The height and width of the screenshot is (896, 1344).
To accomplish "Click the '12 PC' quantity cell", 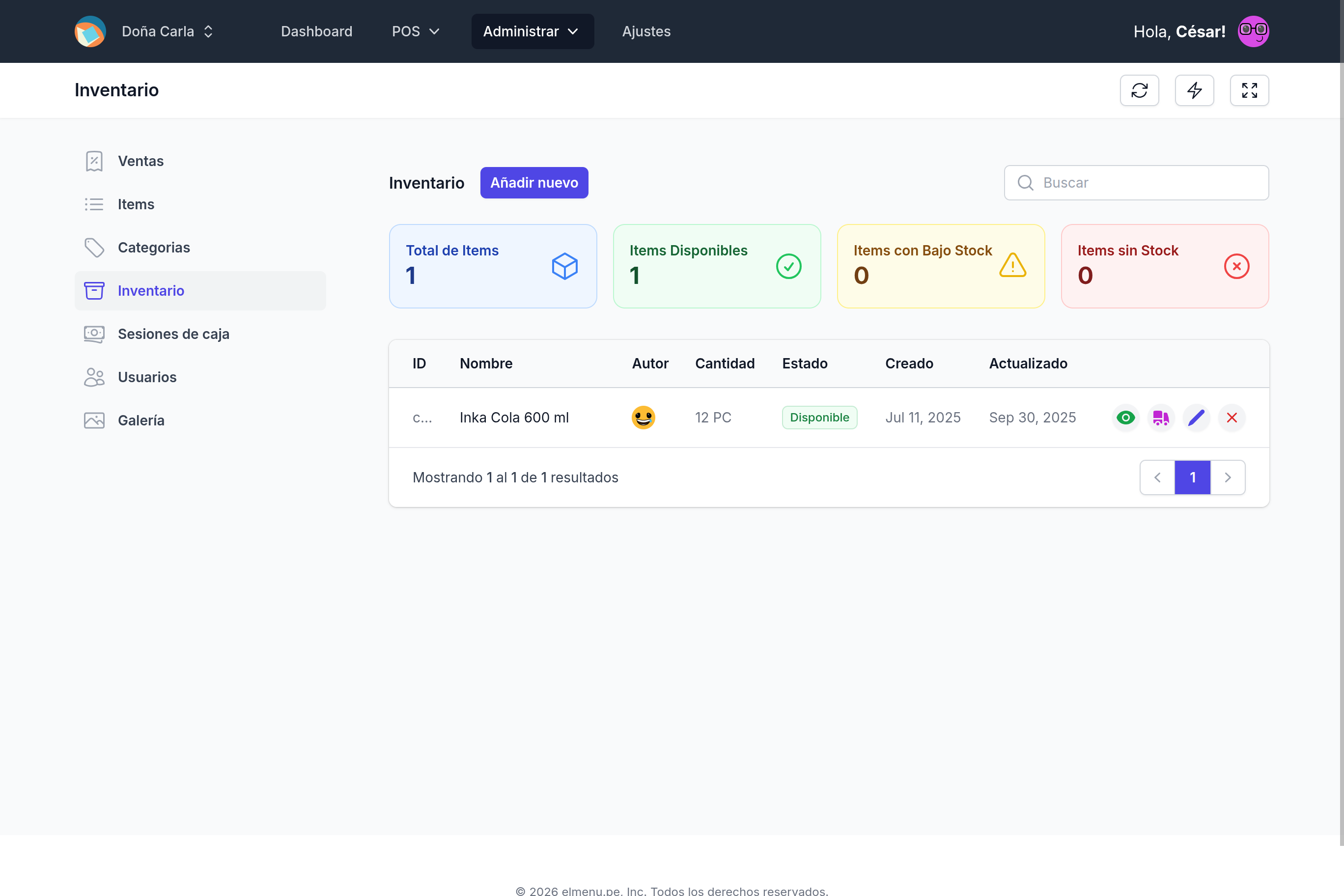I will pyautogui.click(x=713, y=418).
